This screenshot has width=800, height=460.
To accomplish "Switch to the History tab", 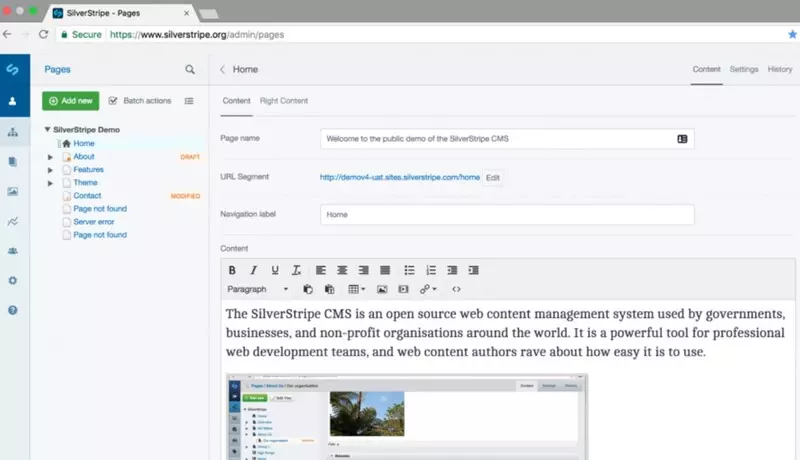I will click(780, 69).
